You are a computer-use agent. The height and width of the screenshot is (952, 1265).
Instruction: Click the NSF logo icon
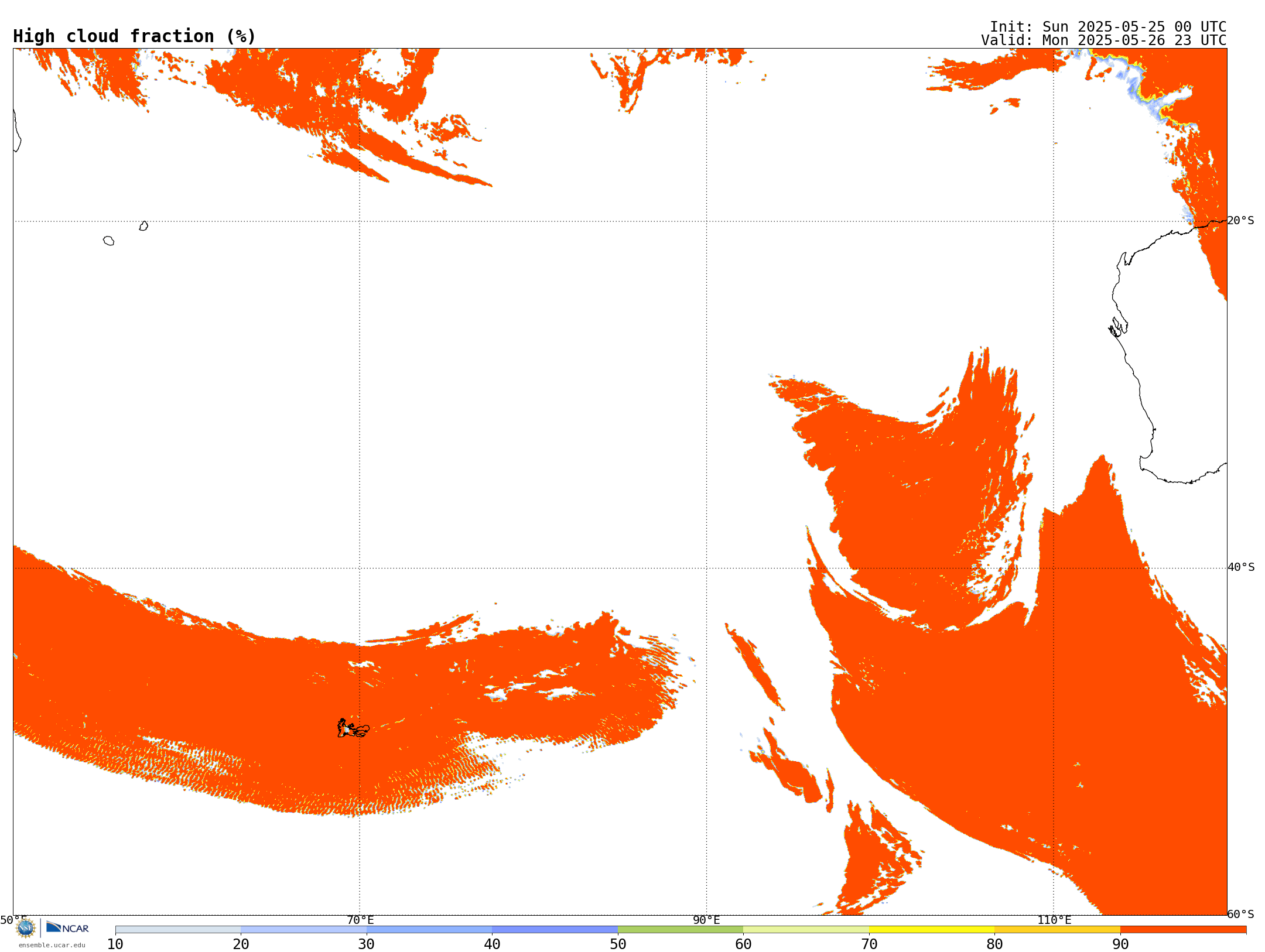point(26,928)
